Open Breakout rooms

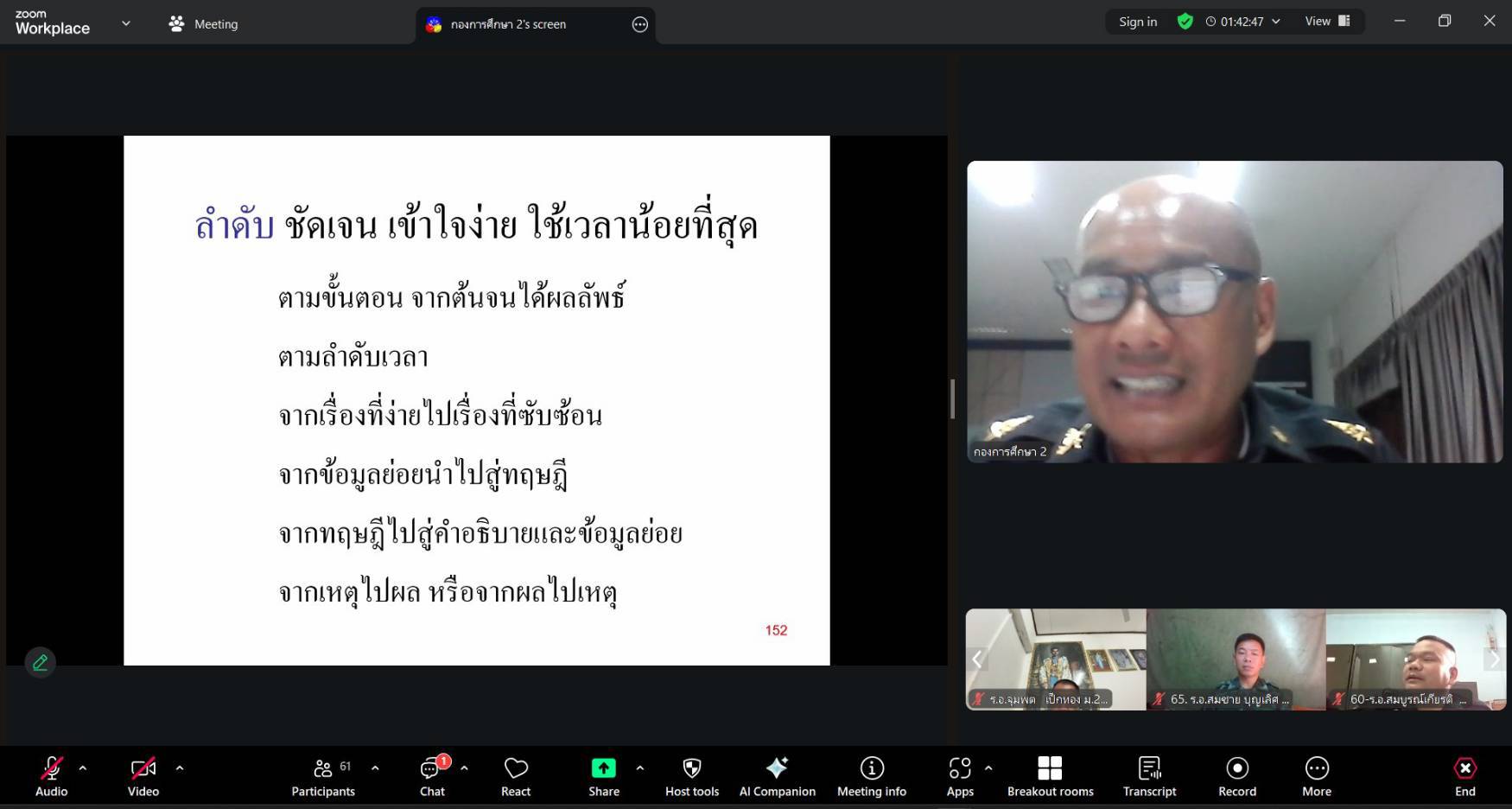coord(1050,776)
